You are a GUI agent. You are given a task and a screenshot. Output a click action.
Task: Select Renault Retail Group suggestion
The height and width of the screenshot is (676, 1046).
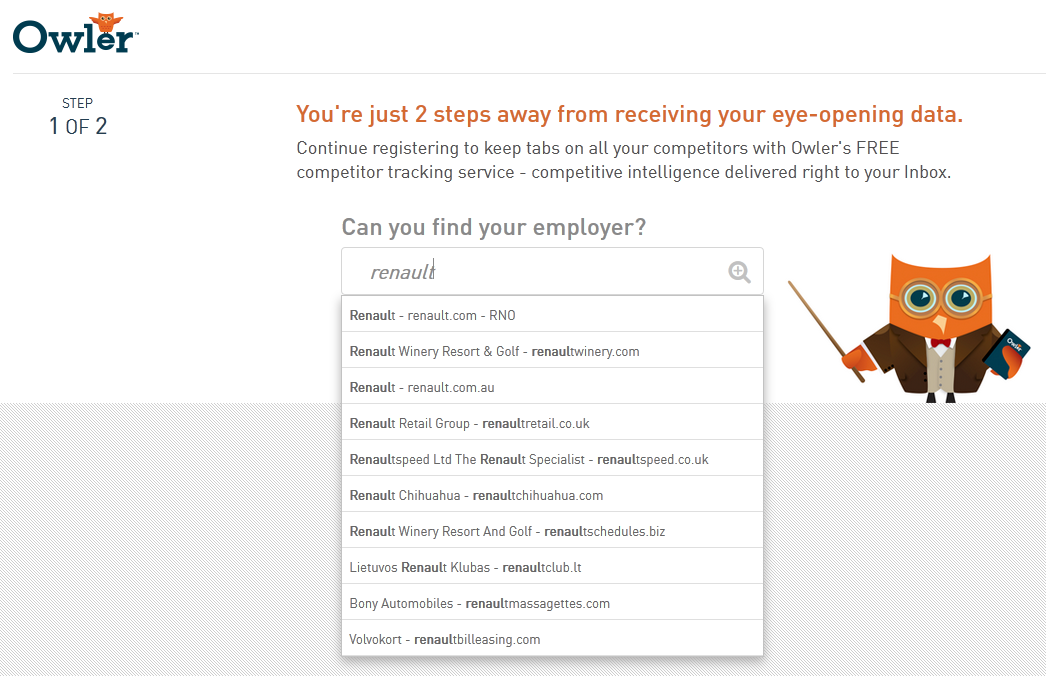[x=552, y=422]
